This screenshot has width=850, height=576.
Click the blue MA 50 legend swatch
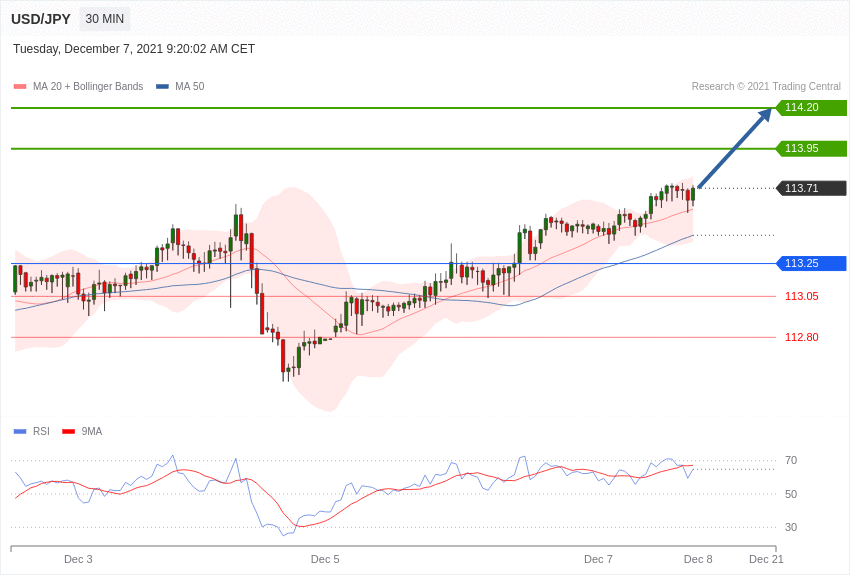tap(162, 87)
